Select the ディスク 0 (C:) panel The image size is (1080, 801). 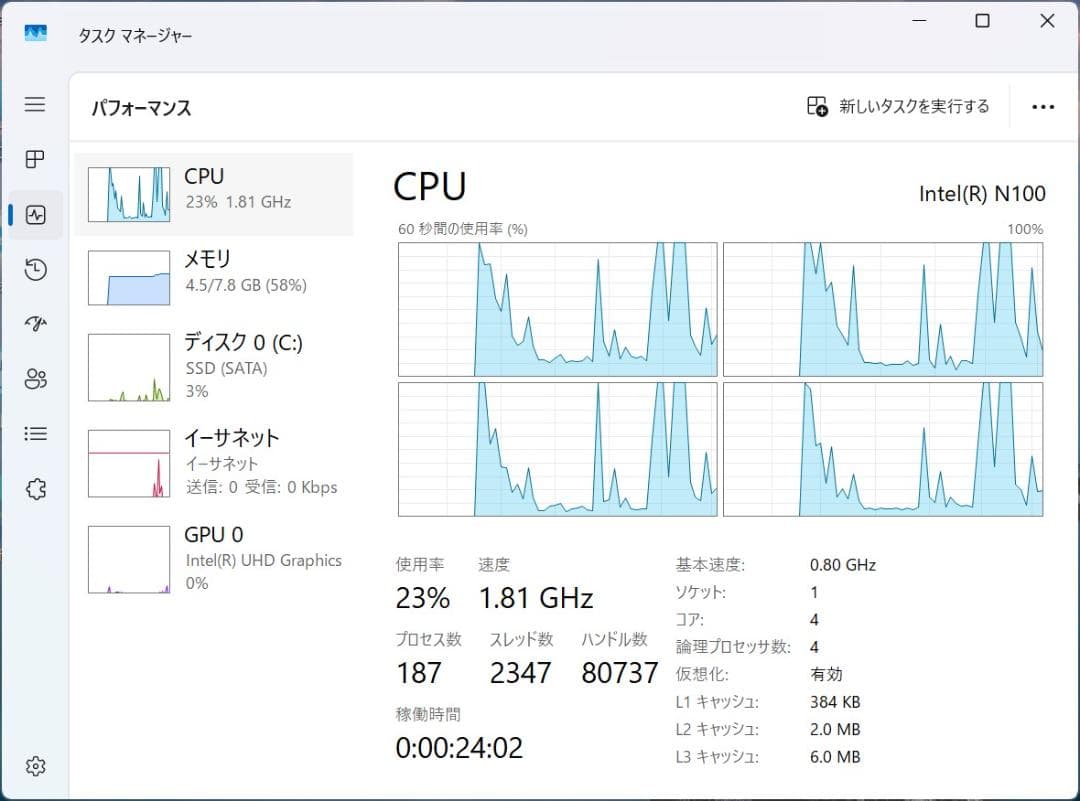click(212, 366)
